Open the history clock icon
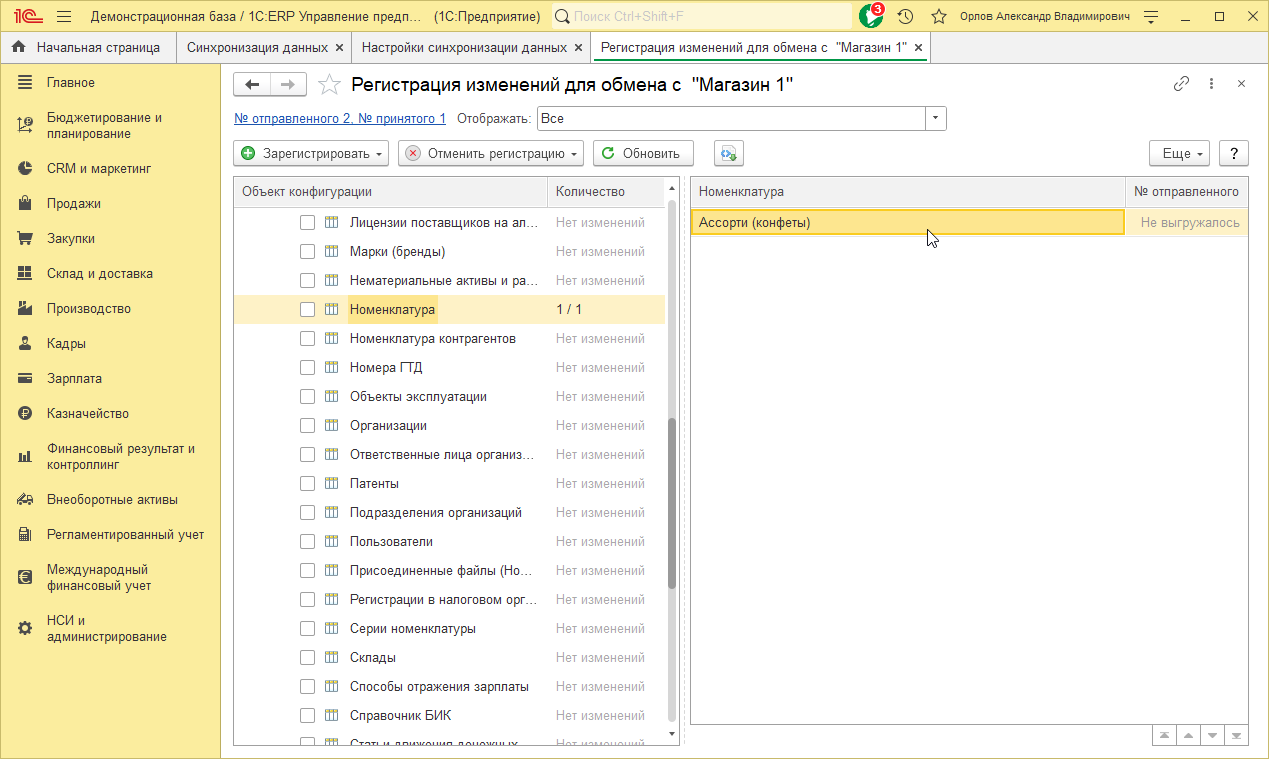Screen dimensions: 1269x759 tap(905, 16)
